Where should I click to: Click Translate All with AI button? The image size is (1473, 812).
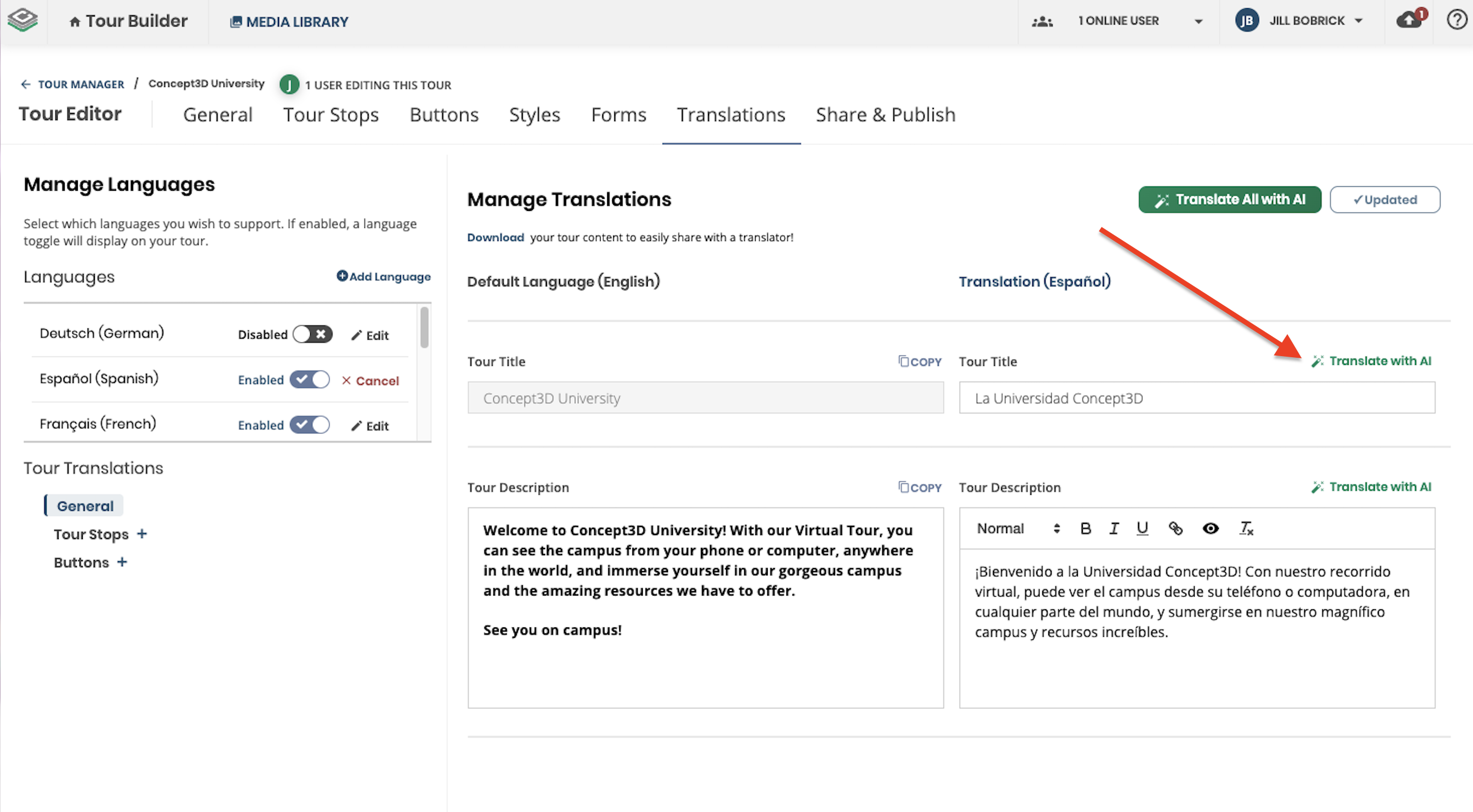click(1229, 199)
